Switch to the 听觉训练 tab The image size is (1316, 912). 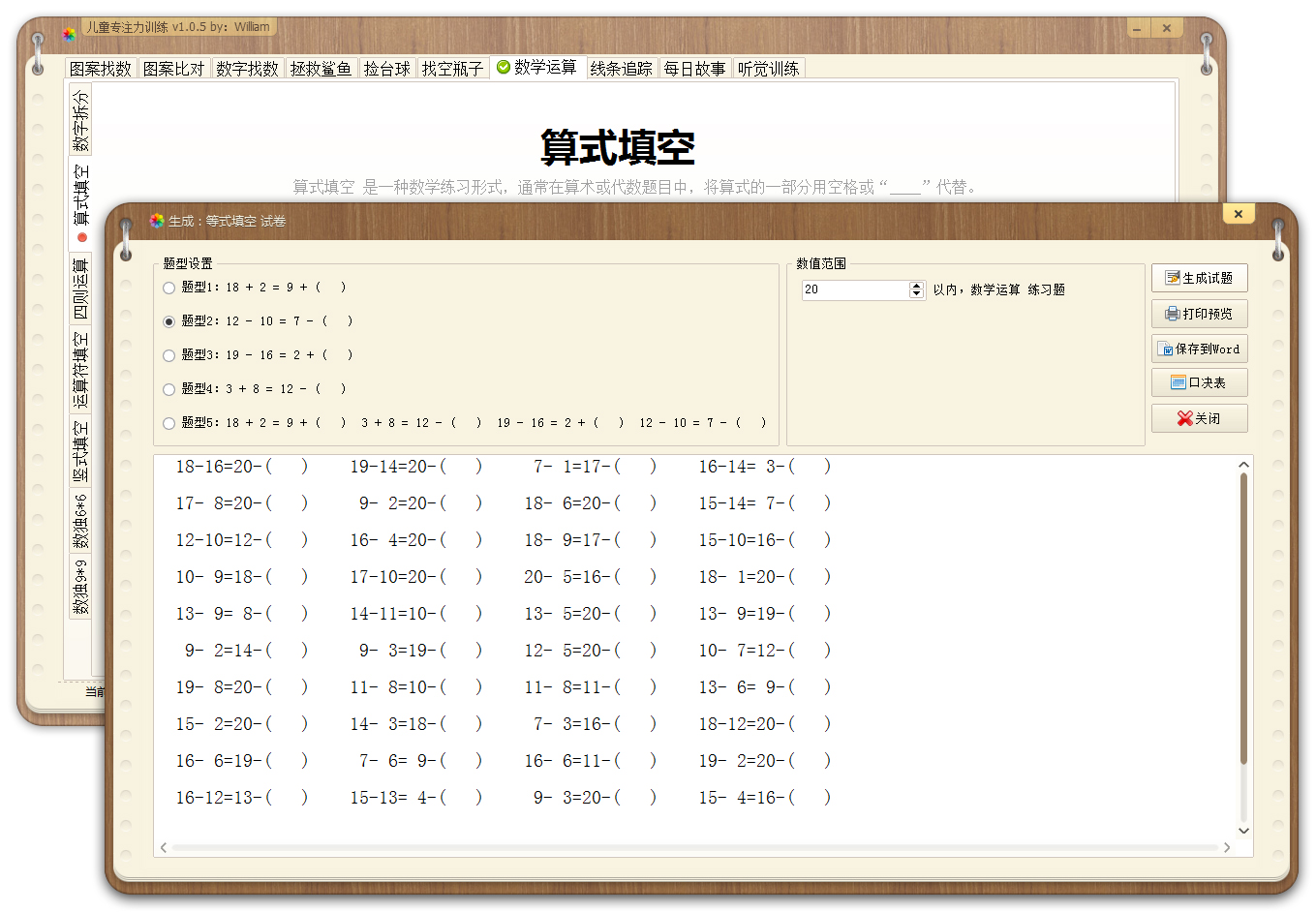pyautogui.click(x=768, y=67)
